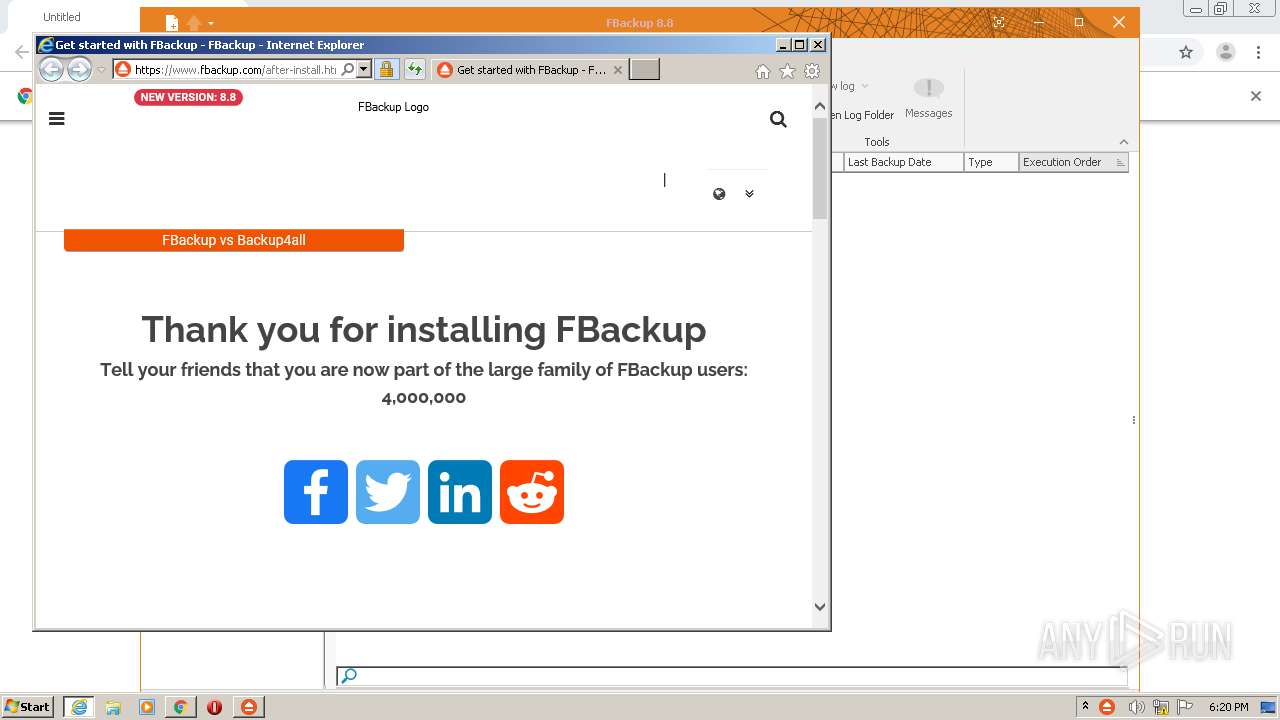This screenshot has width=1280, height=720.
Task: Open the hamburger menu on the FBackup page
Action: [57, 118]
